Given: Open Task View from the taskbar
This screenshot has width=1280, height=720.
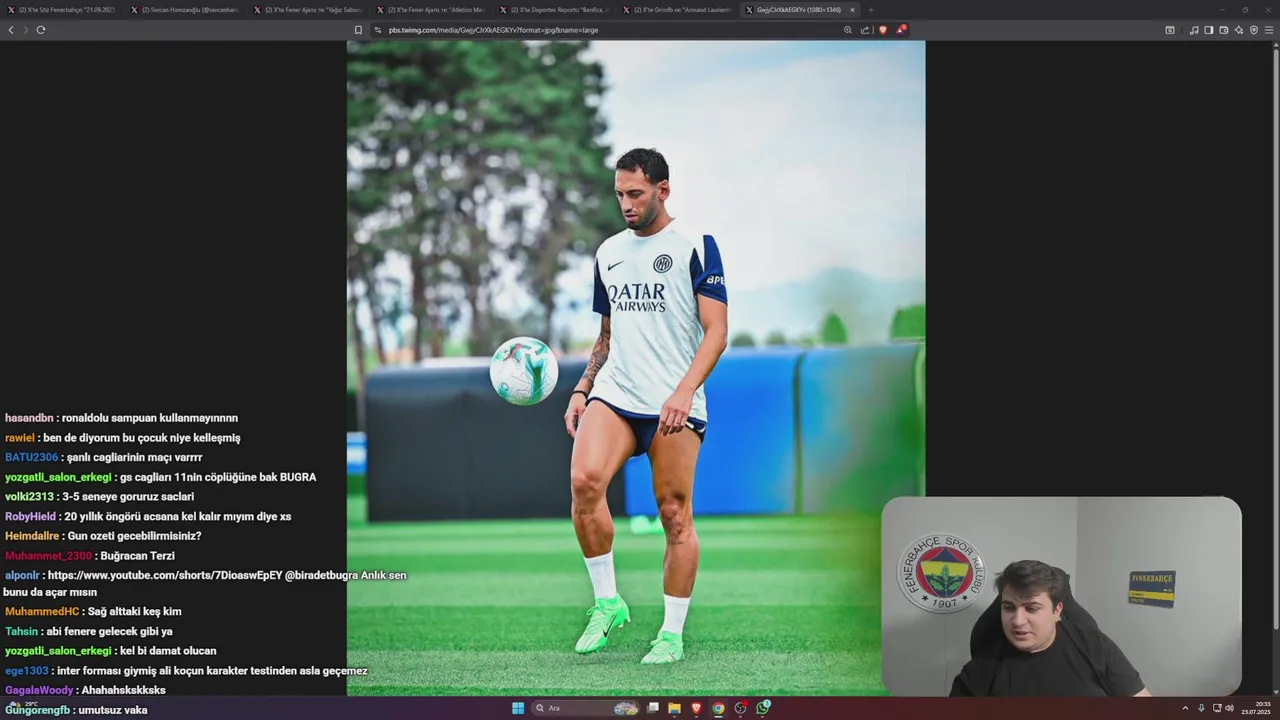Looking at the screenshot, I should [x=653, y=708].
